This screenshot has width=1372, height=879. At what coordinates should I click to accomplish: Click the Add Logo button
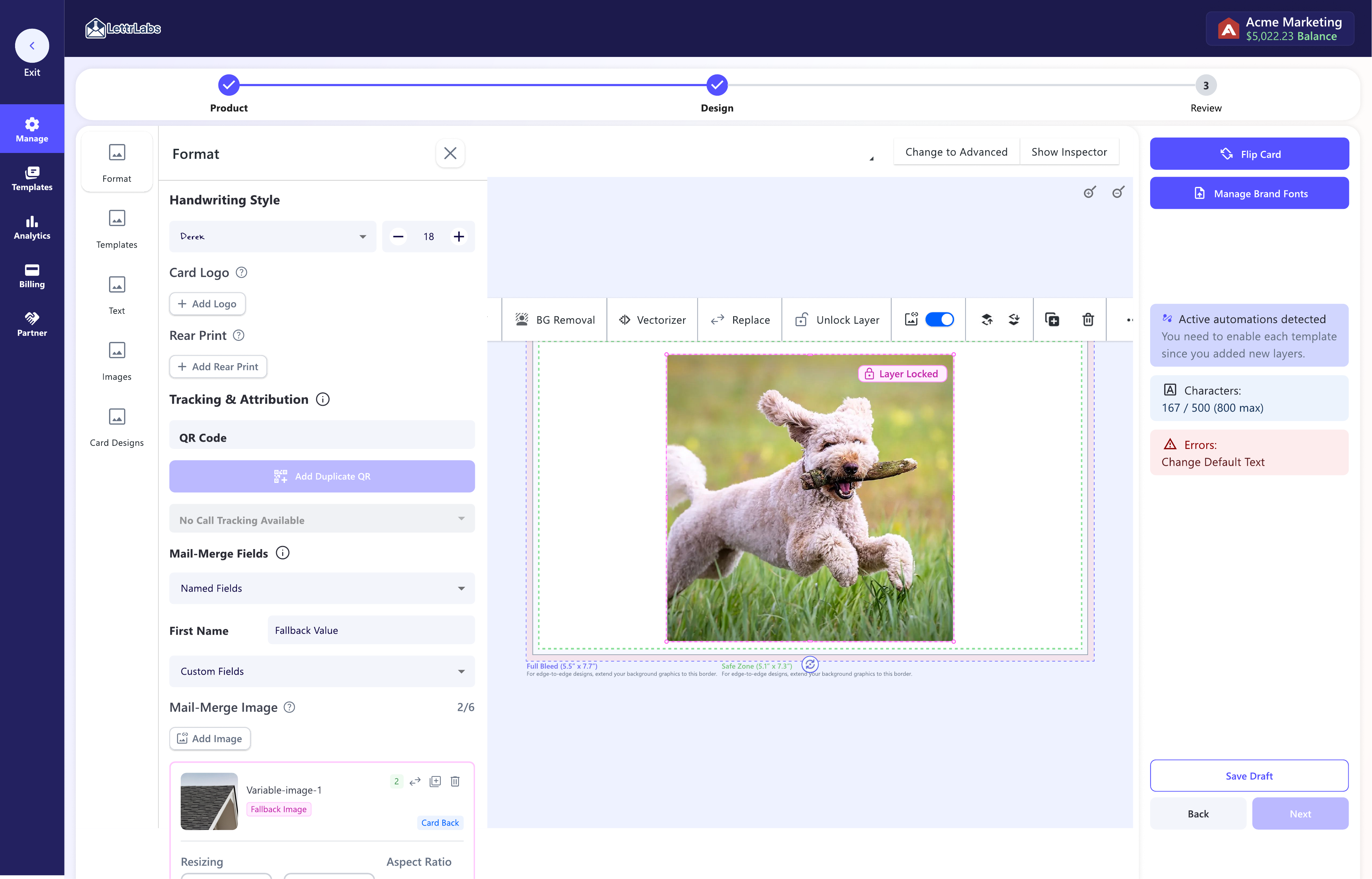click(208, 304)
